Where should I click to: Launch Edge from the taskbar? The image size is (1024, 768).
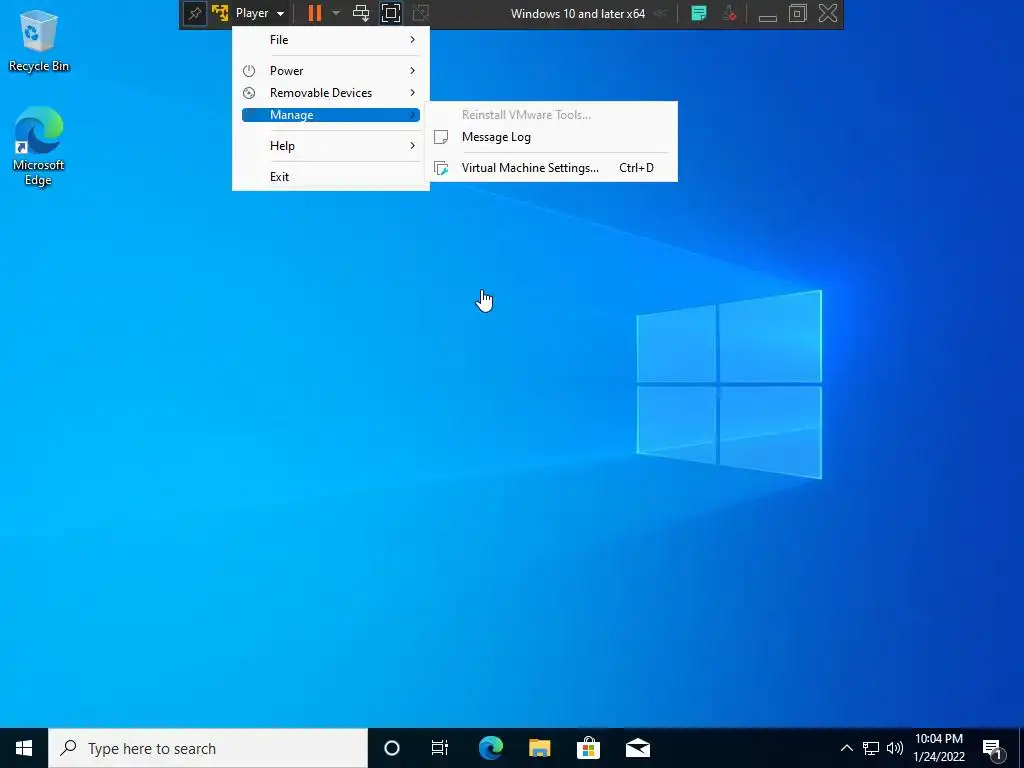[490, 748]
